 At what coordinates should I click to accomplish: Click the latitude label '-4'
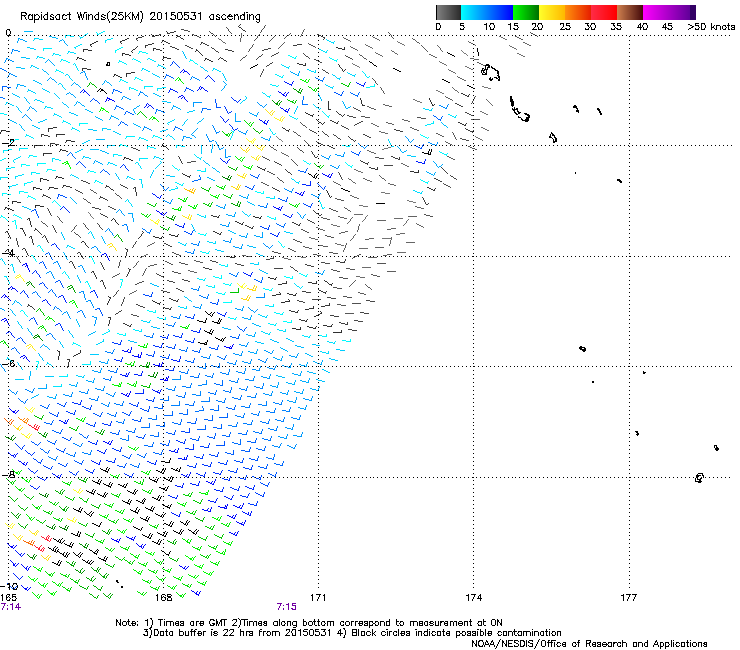tap(8, 253)
